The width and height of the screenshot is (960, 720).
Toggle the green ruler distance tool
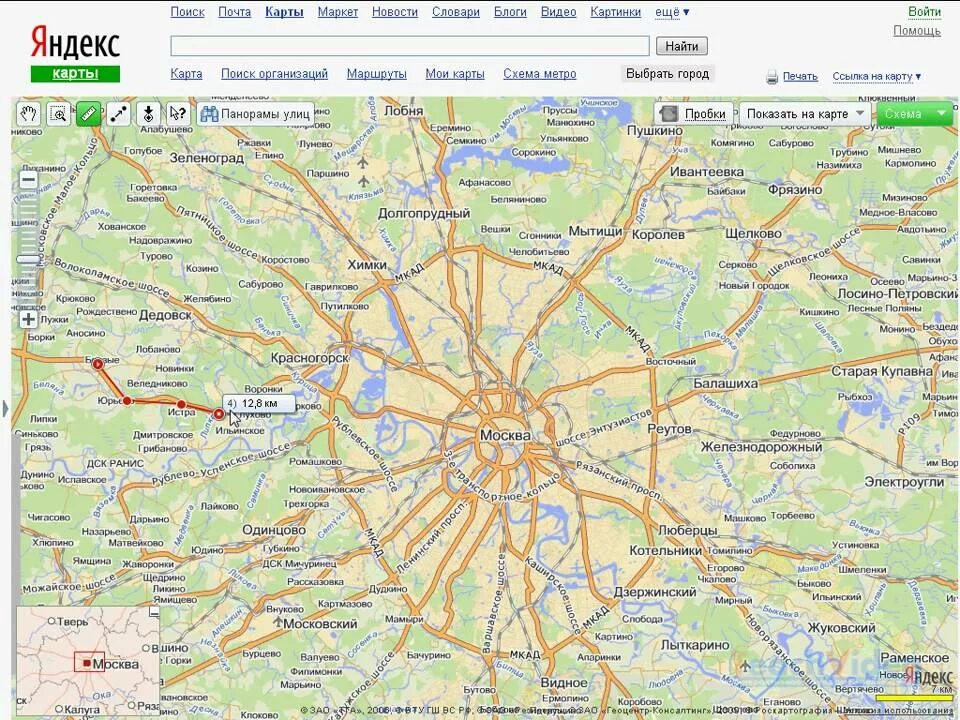88,113
